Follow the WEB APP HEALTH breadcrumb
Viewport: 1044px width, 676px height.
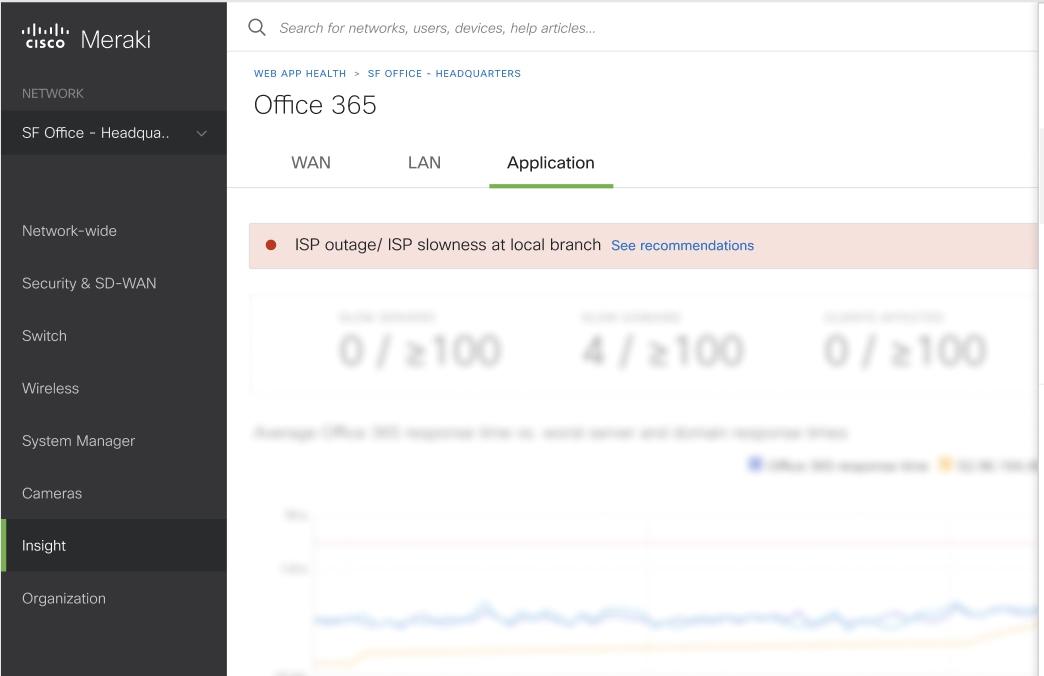(300, 73)
